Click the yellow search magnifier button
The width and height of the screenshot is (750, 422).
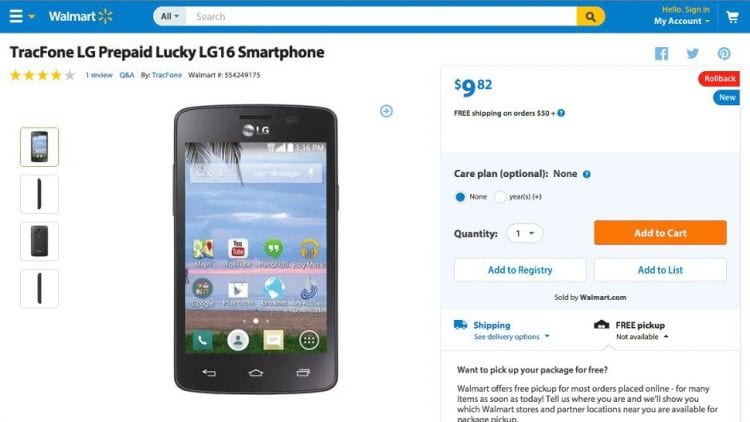coord(591,17)
